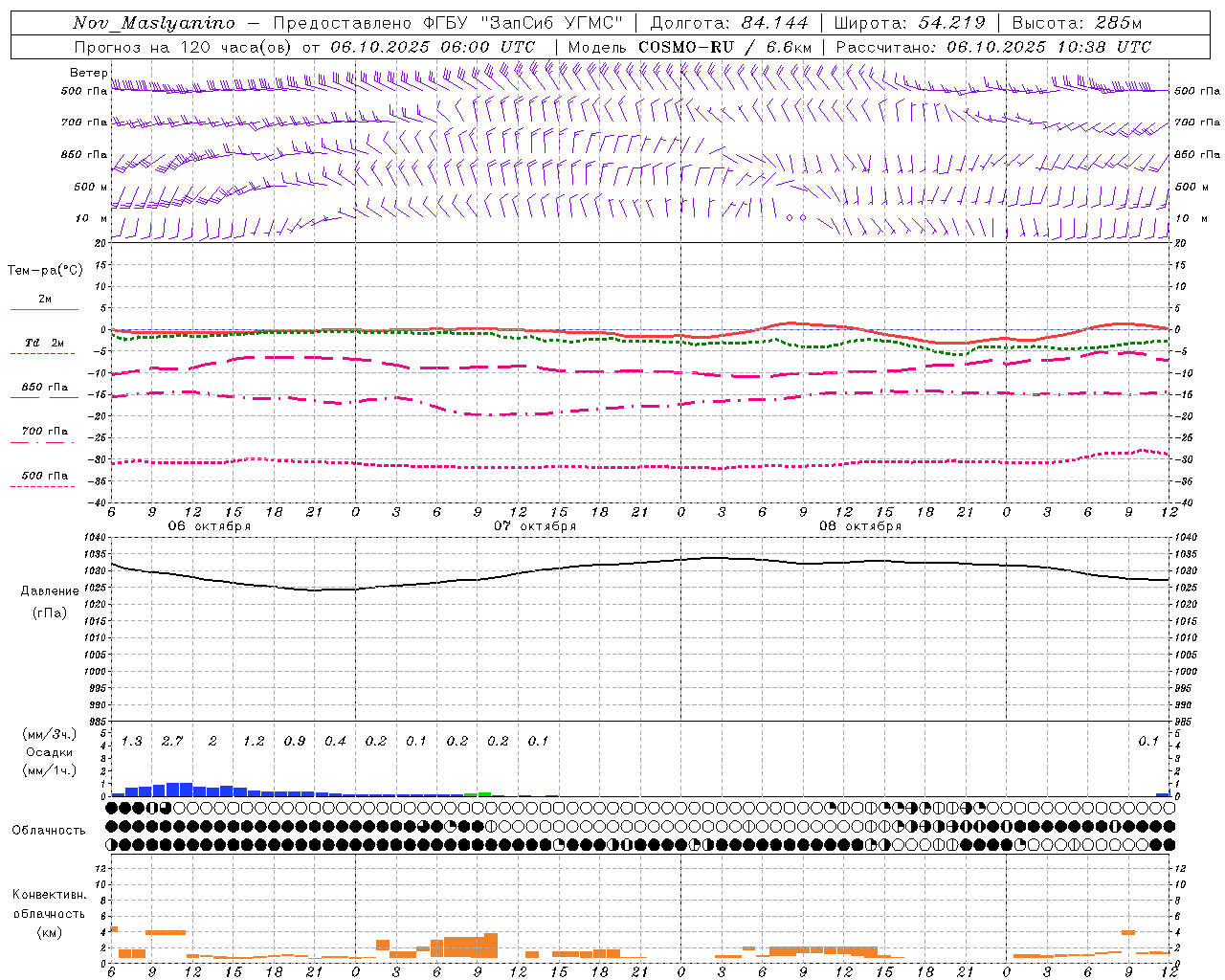Click the tallest blue precipitation bar
The image size is (1225, 980).
[x=179, y=790]
